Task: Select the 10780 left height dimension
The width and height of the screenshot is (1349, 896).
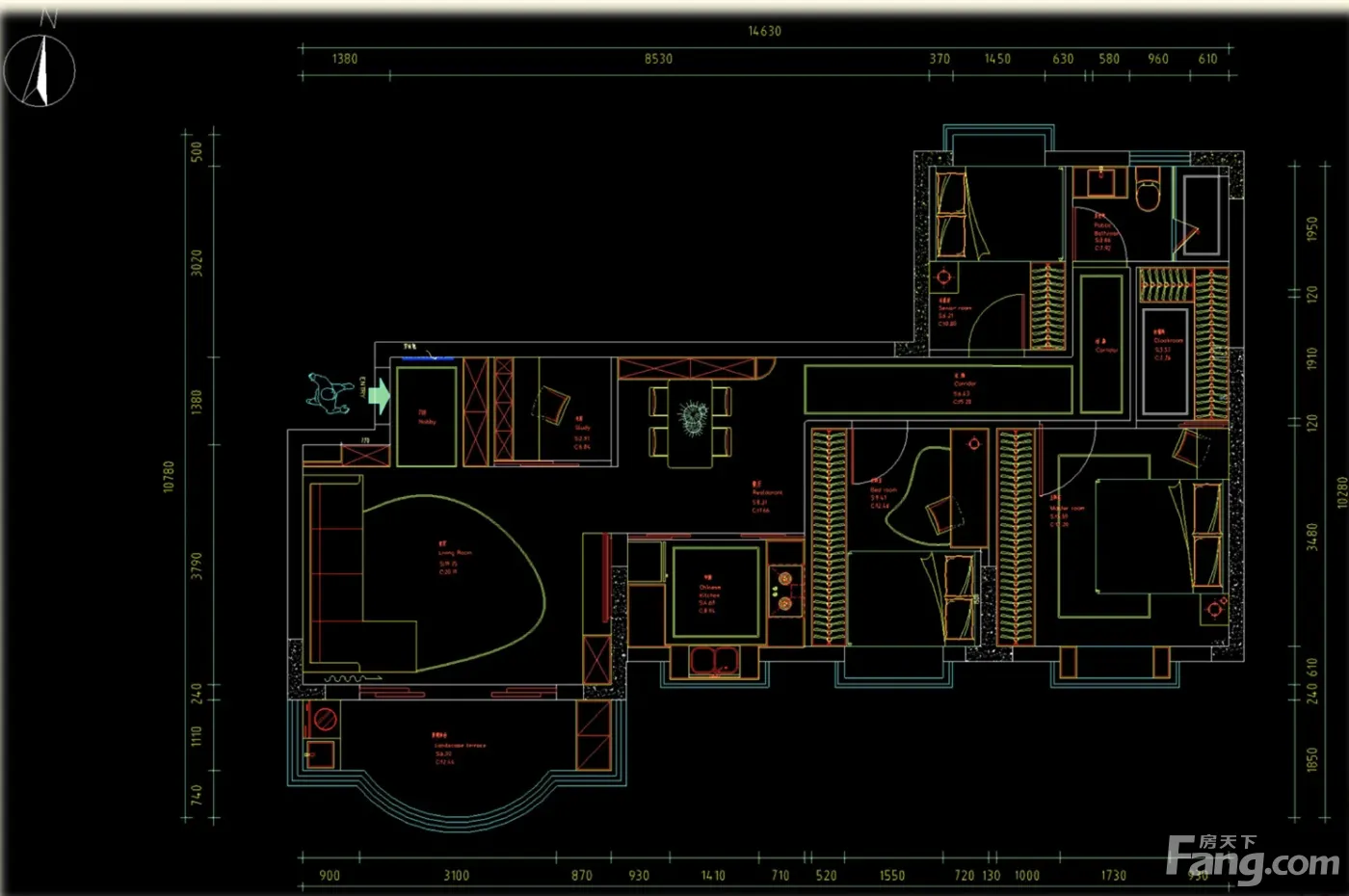Action: (169, 476)
